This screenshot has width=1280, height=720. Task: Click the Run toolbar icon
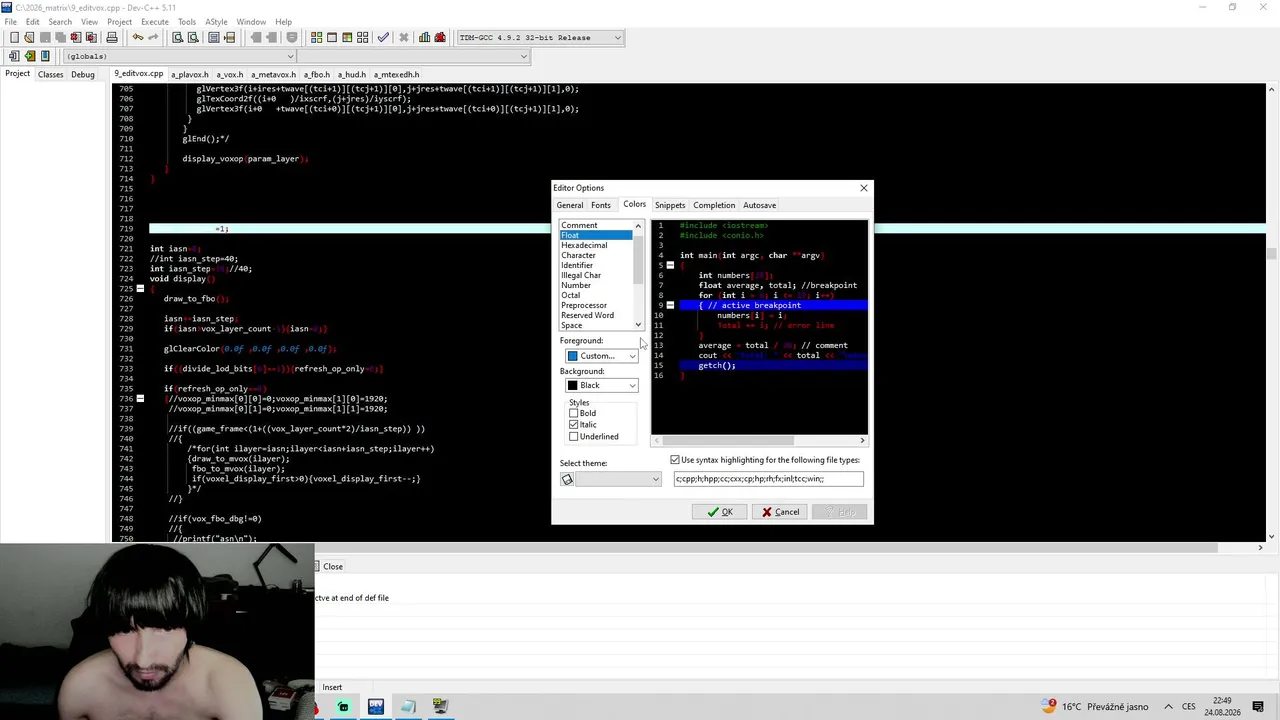click(332, 38)
